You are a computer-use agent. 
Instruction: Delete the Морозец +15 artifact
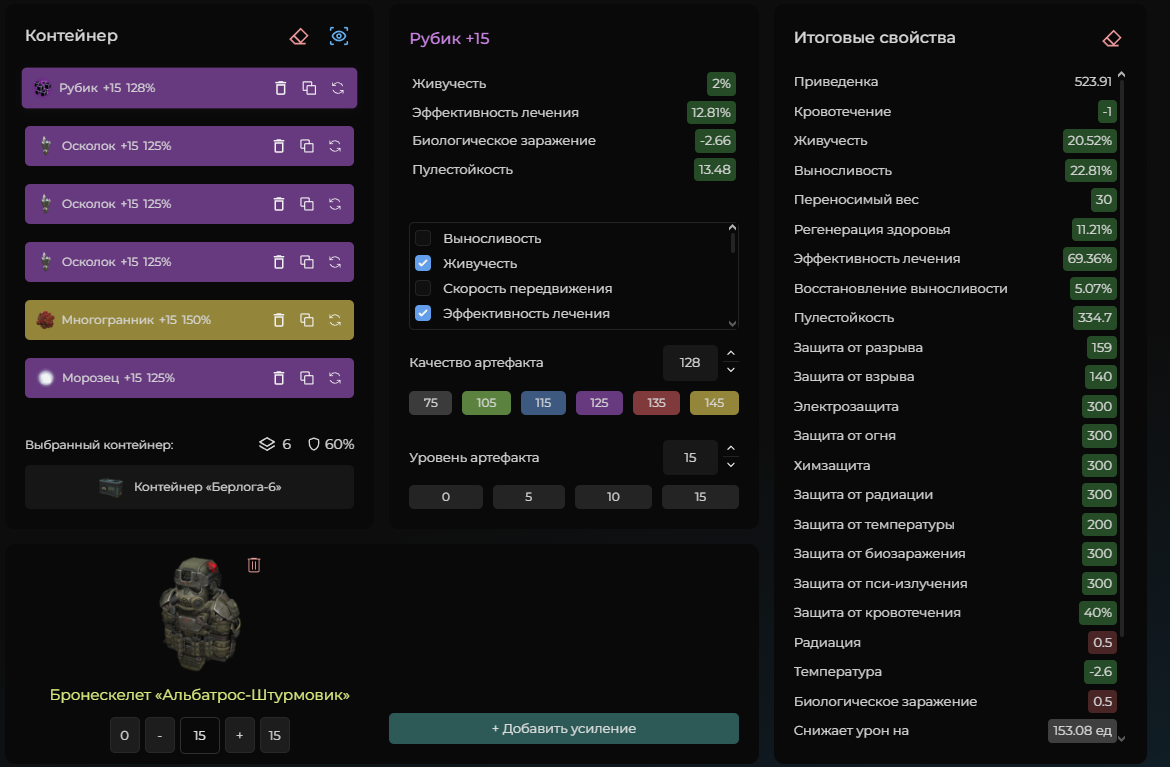pyautogui.click(x=278, y=378)
